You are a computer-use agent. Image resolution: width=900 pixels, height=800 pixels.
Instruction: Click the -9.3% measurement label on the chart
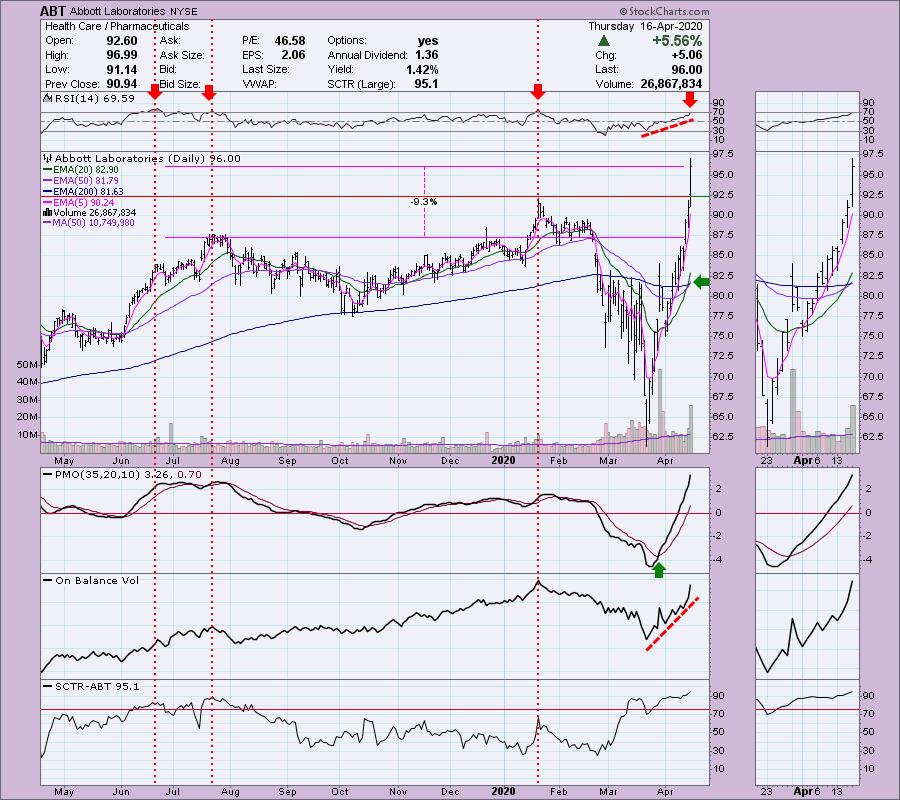424,202
